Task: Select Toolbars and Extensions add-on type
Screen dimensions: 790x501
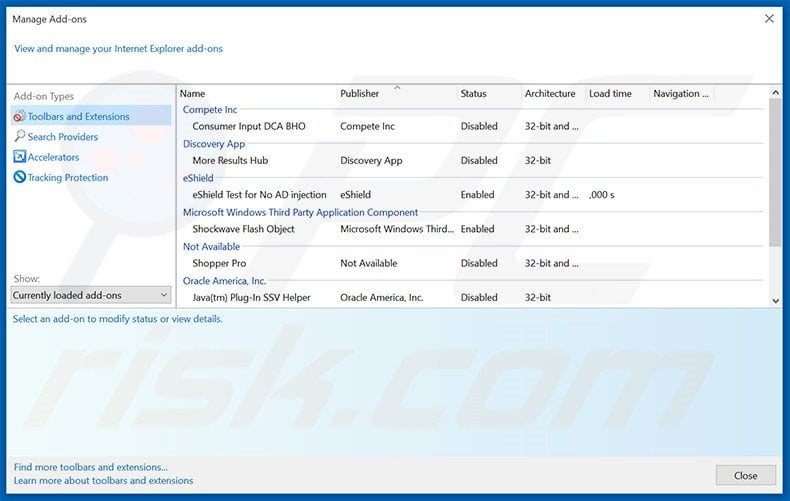Action: click(91, 116)
